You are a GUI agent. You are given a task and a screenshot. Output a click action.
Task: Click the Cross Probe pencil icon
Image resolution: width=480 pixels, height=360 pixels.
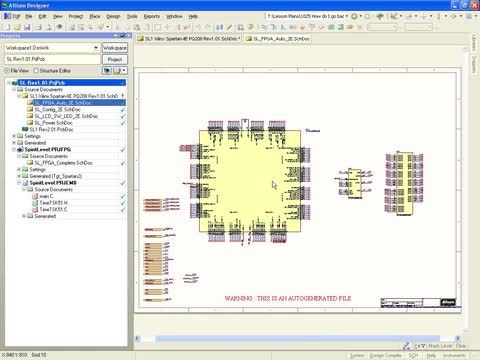coord(229,27)
